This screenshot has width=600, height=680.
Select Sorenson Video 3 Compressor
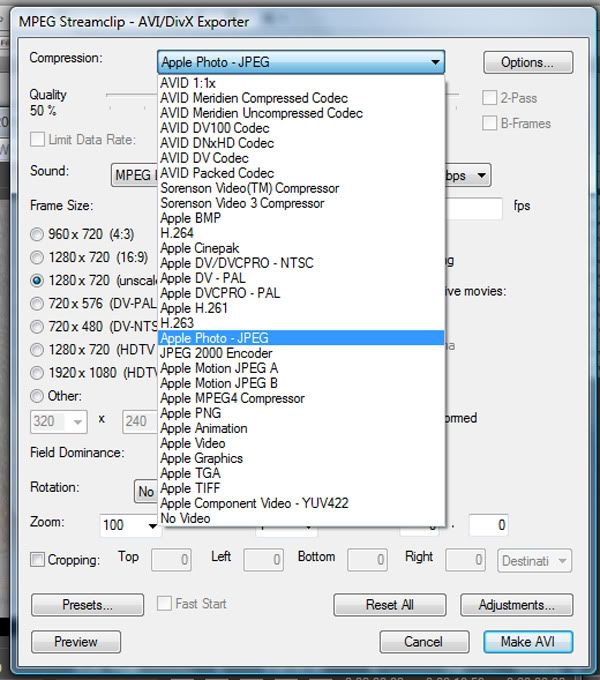tap(301, 203)
